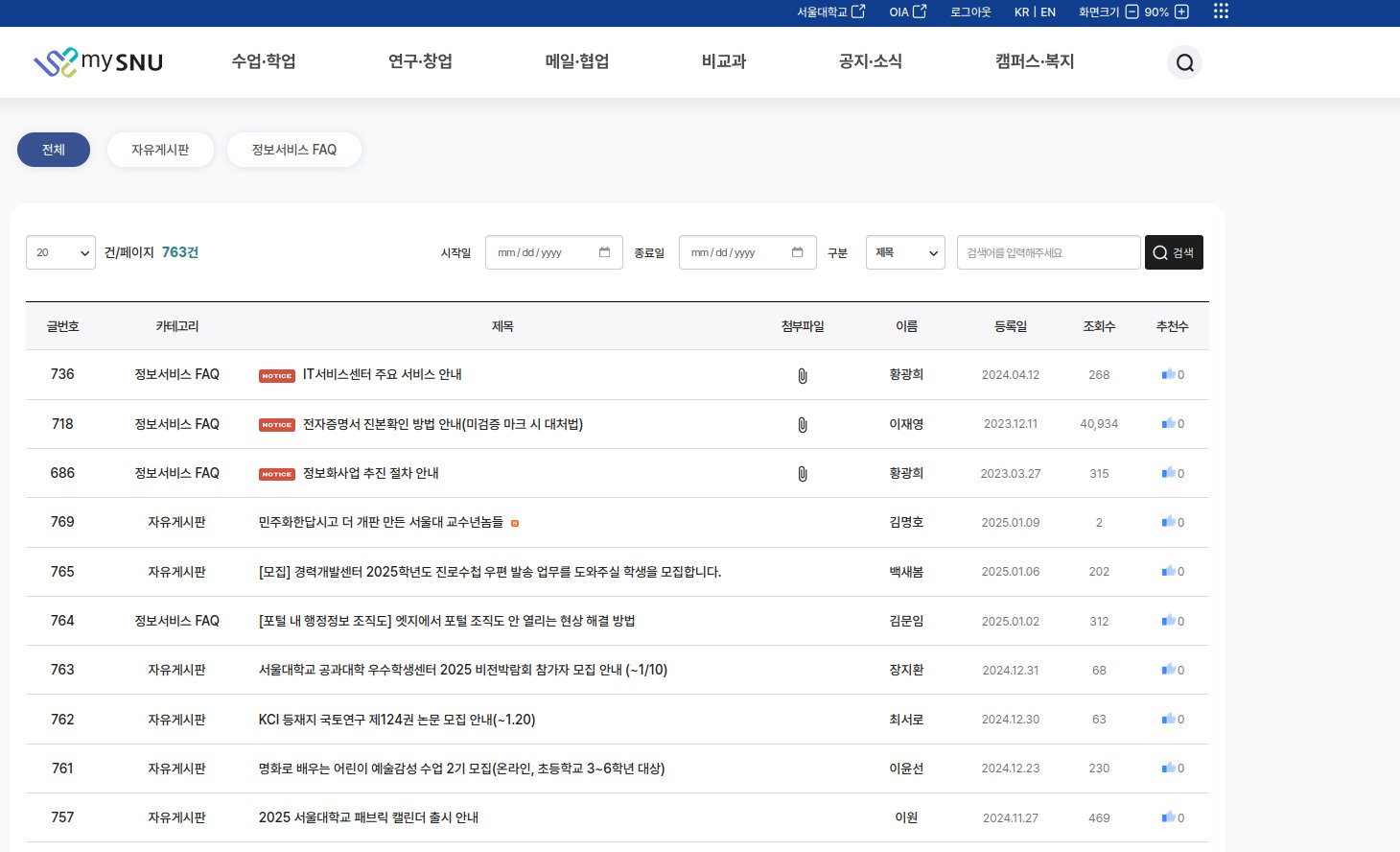Decrease screen size with minus icon
This screenshot has width=1400, height=852.
1132,12
